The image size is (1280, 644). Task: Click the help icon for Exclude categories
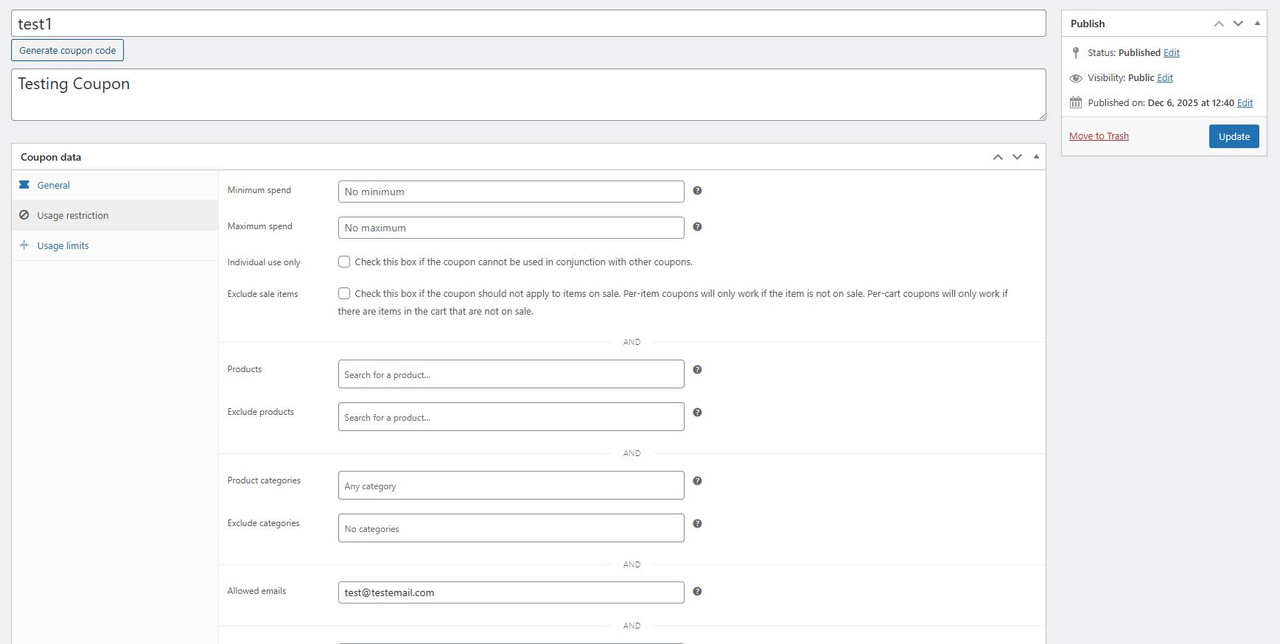click(x=697, y=523)
